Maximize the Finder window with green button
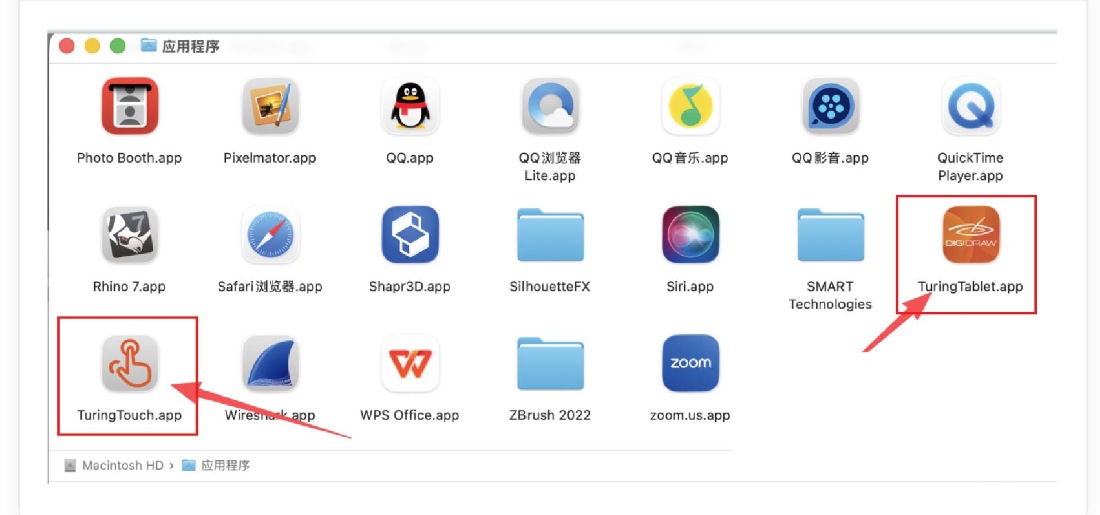The width and height of the screenshot is (1100, 515). 118,46
